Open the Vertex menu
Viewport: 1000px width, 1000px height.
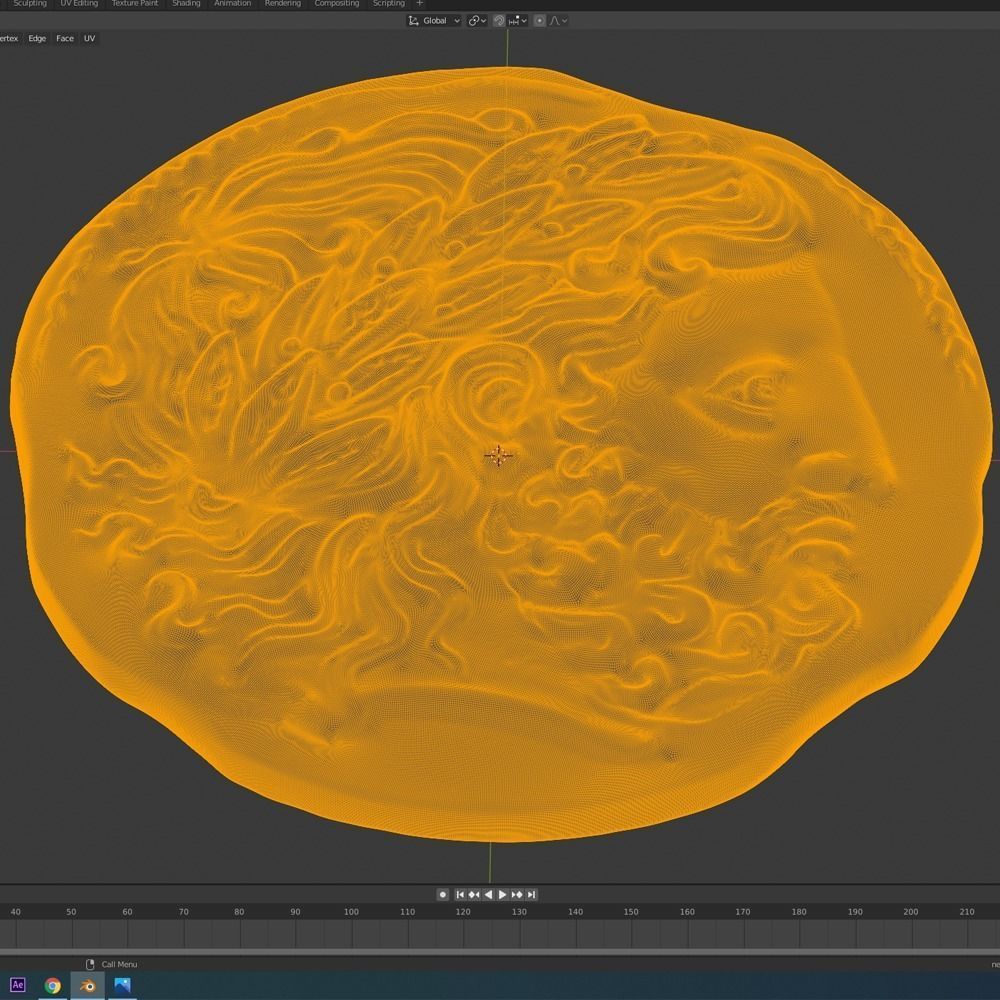pos(9,38)
